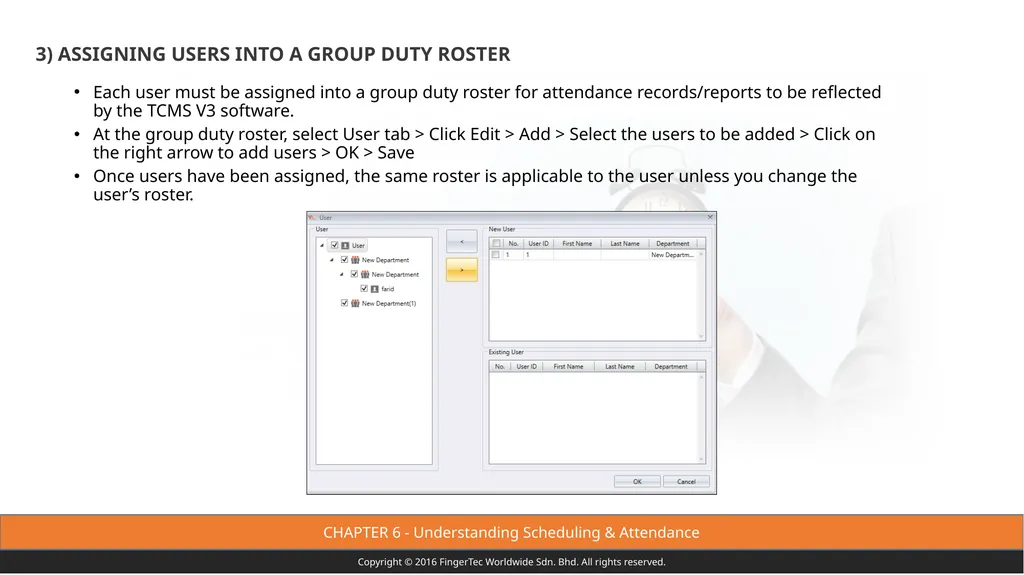Select the root User tree label
The image size is (1024, 575).
(359, 246)
